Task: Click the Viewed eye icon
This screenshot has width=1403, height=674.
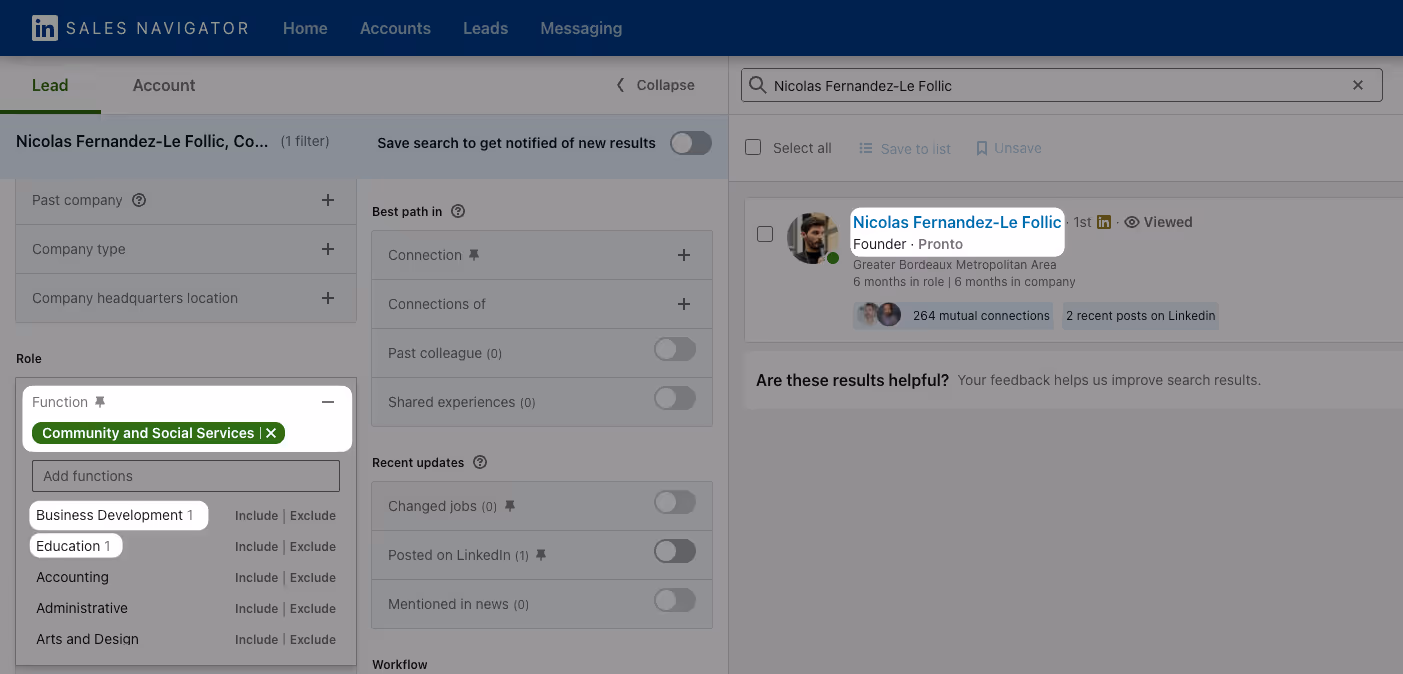Action: tap(1132, 222)
